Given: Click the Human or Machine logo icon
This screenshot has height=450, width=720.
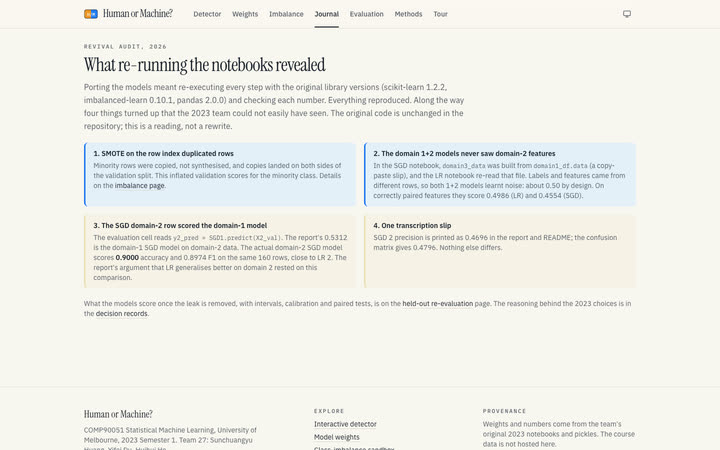Looking at the screenshot, I should (x=90, y=14).
